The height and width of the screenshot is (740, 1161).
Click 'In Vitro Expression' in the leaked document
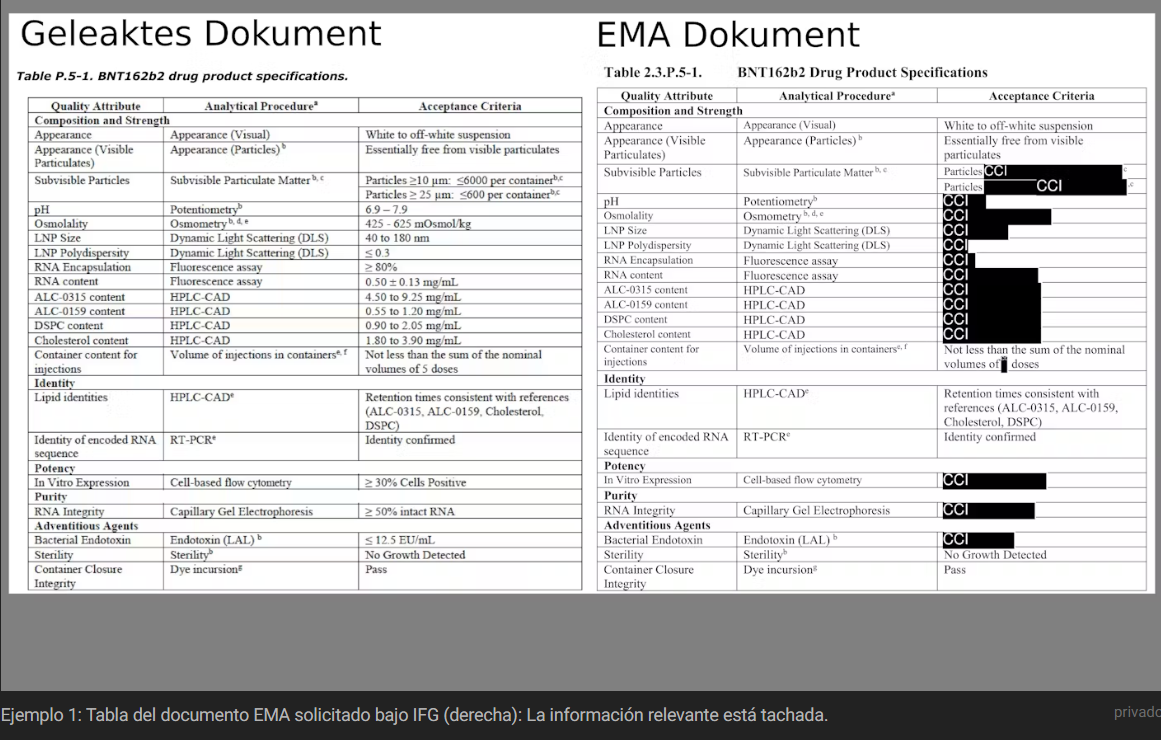tap(81, 482)
